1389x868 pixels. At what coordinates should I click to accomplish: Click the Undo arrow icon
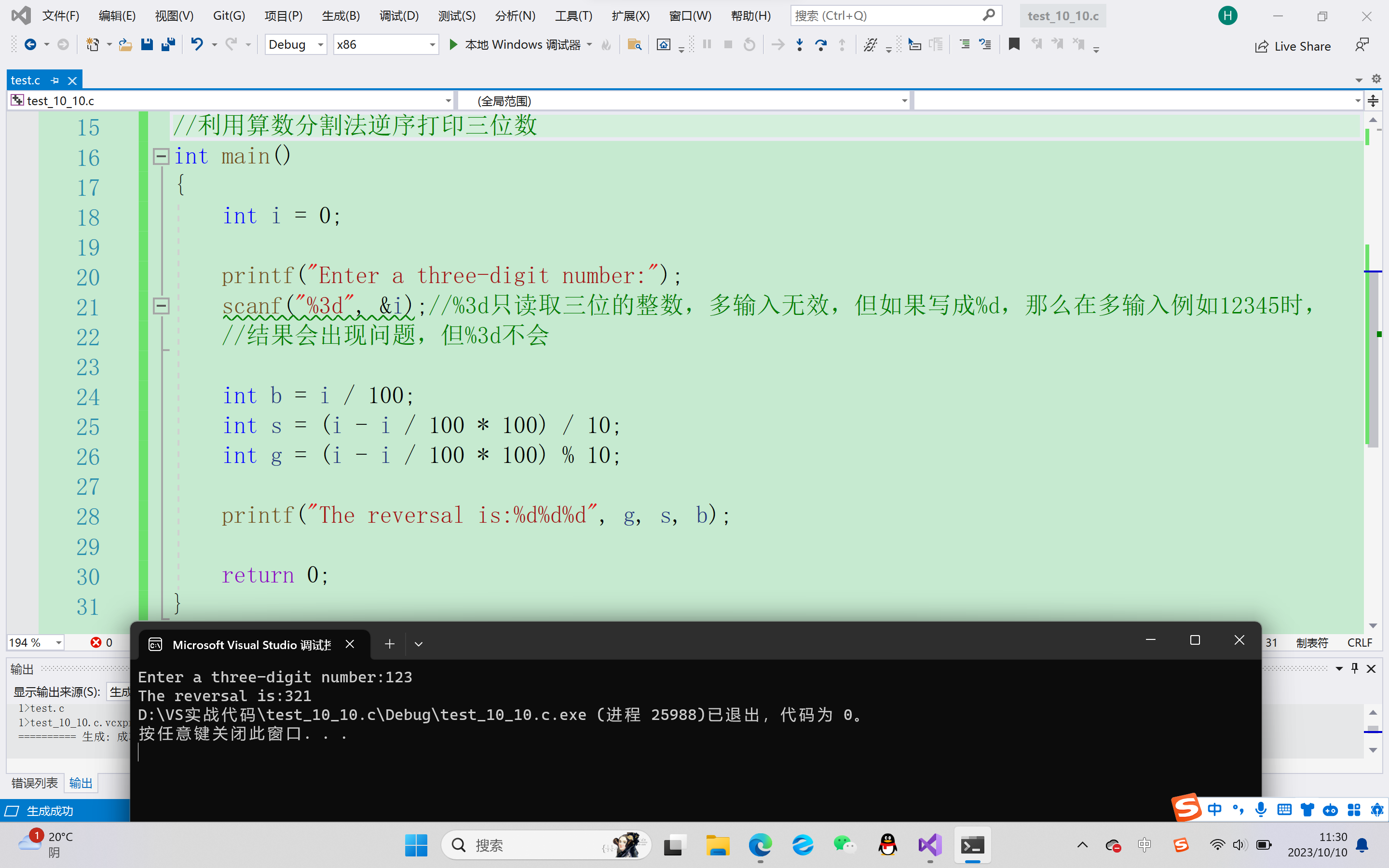197,44
